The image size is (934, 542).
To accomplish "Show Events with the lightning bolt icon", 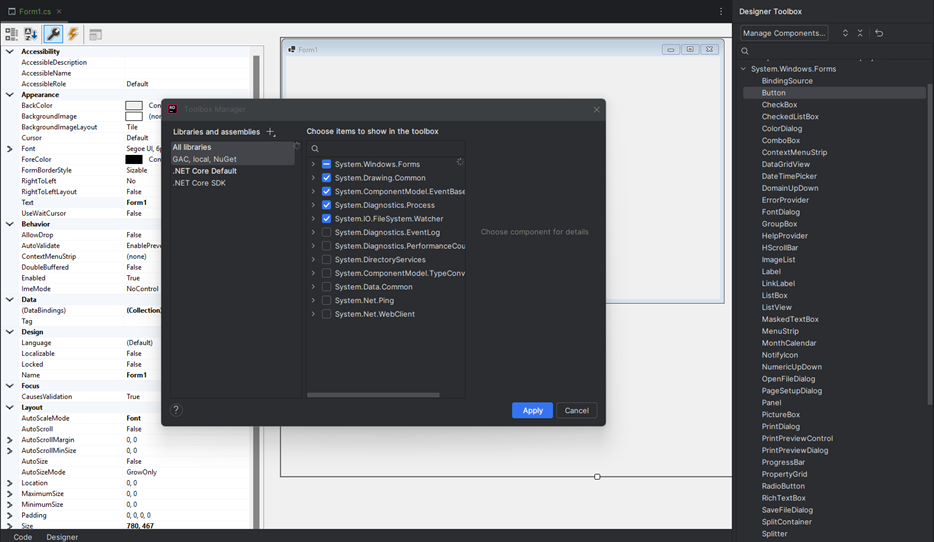I will coord(73,35).
